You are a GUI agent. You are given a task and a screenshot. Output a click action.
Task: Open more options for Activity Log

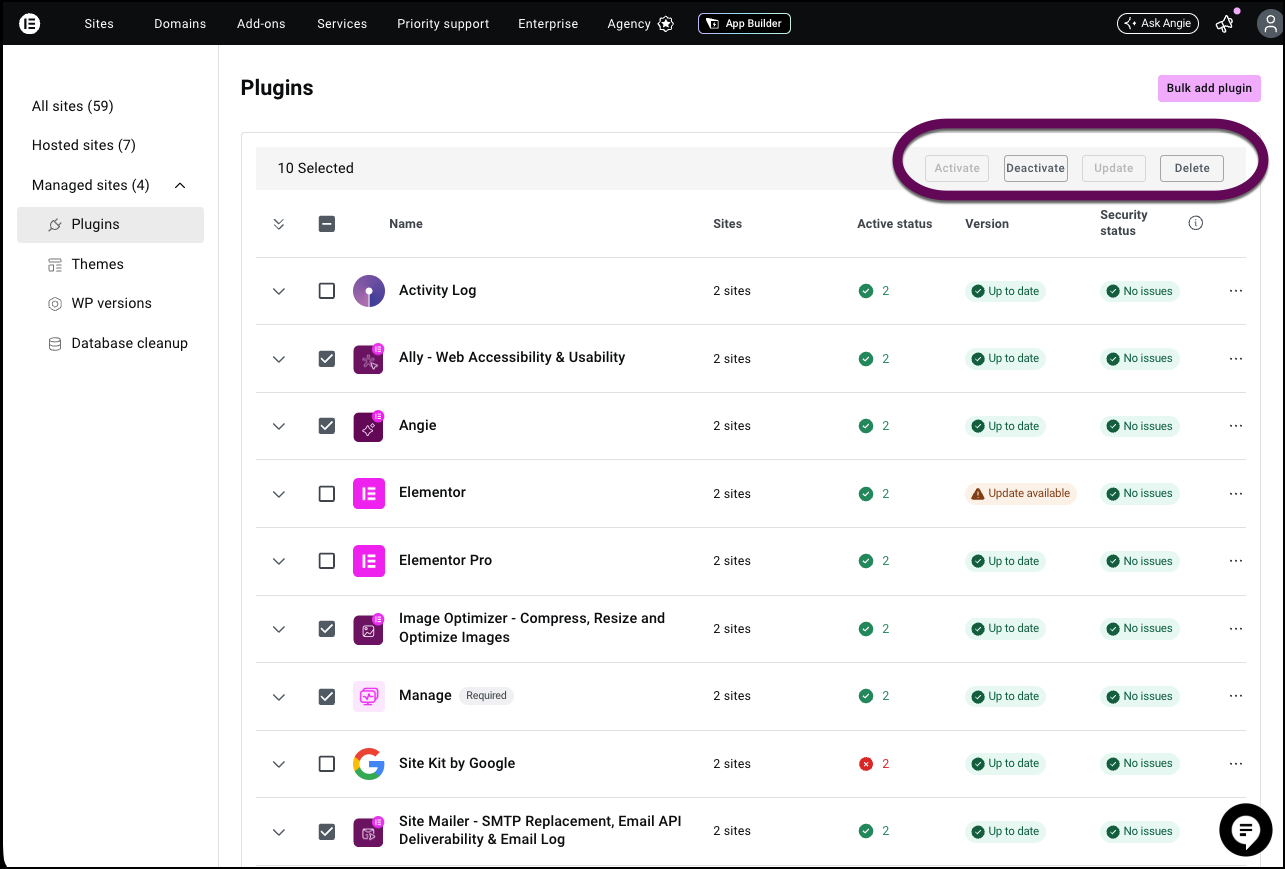point(1236,291)
